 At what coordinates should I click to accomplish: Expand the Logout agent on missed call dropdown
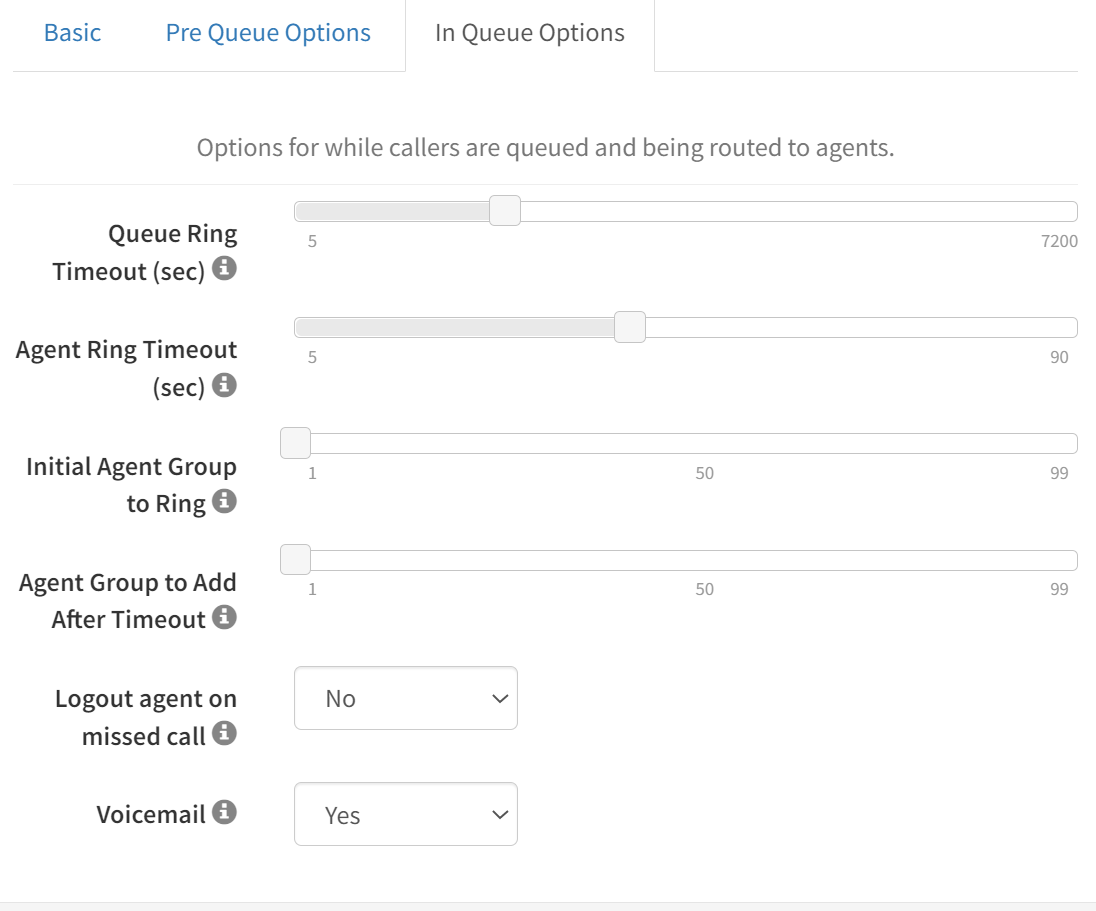coord(406,698)
